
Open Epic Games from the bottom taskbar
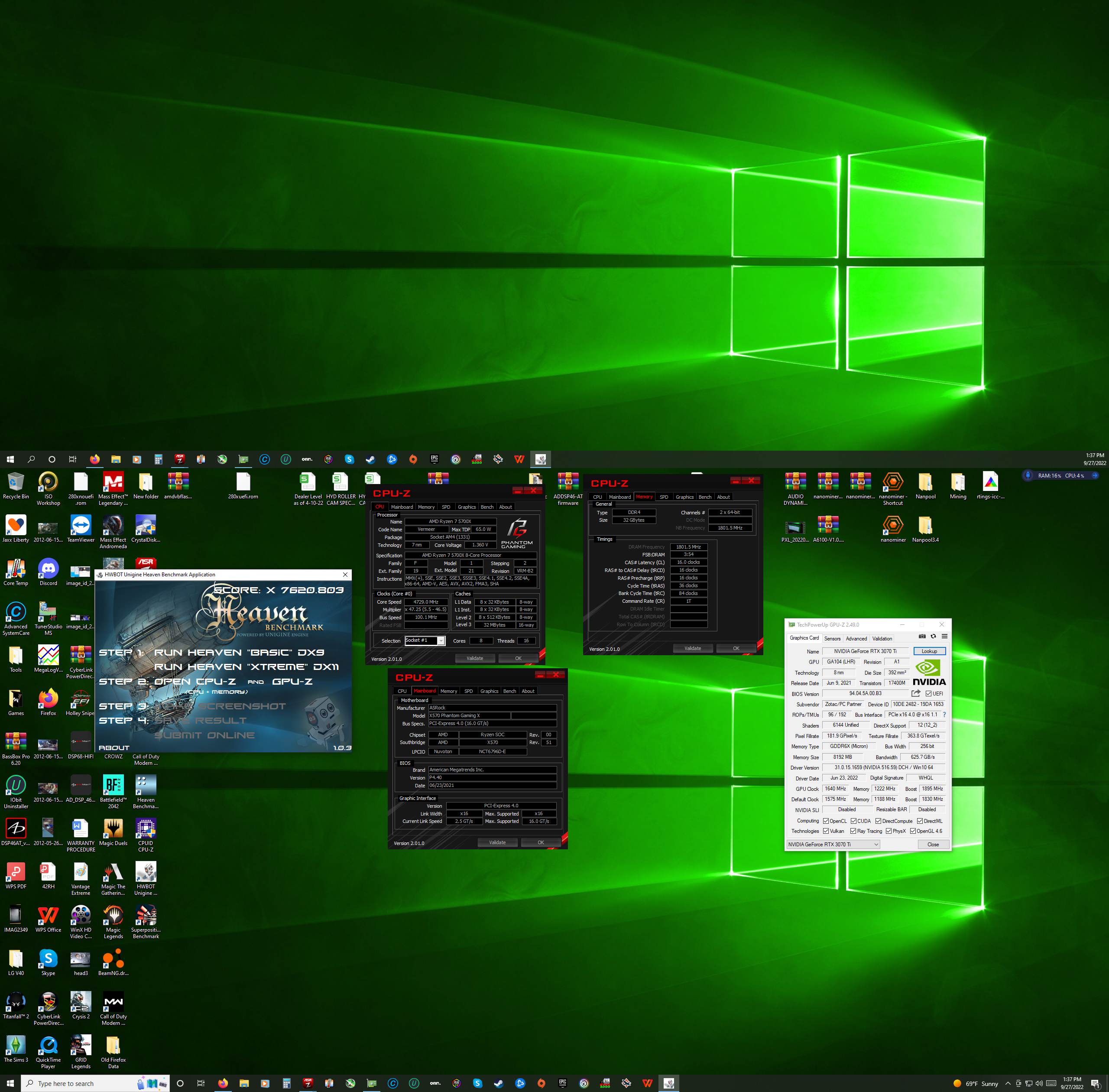[563, 1083]
